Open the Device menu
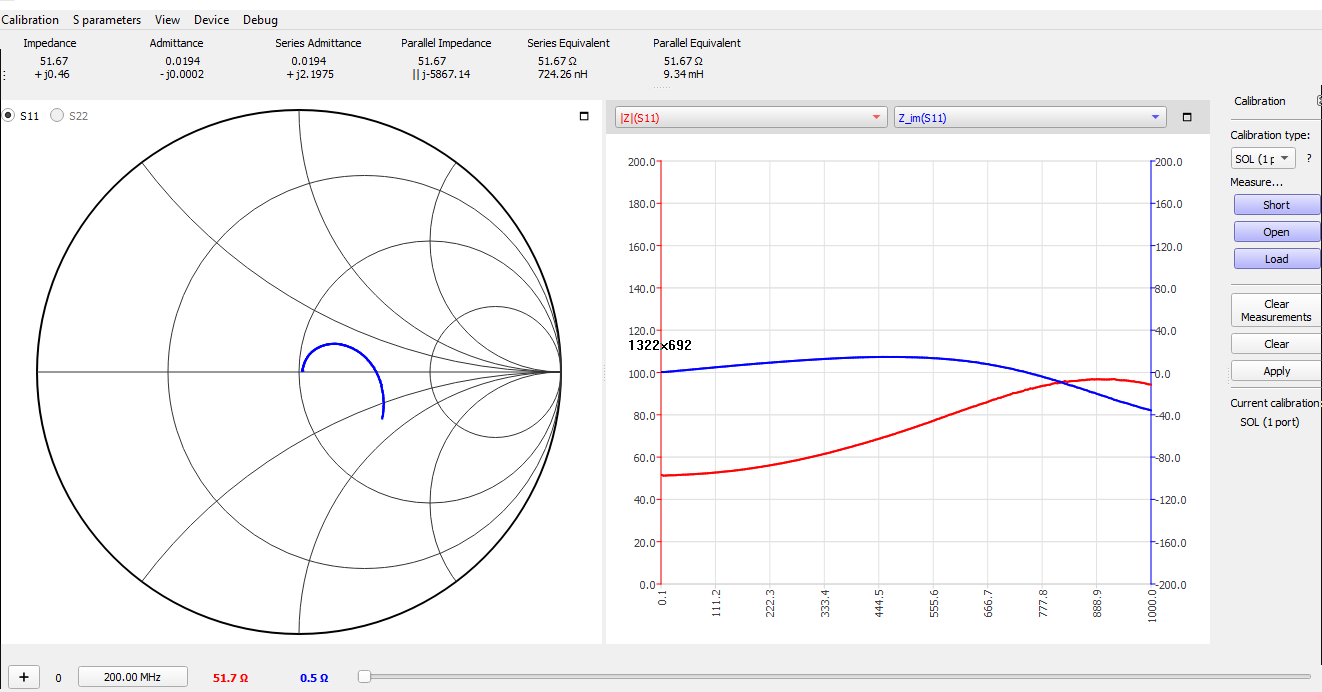Screen dimensions: 1322x692 (x=211, y=20)
